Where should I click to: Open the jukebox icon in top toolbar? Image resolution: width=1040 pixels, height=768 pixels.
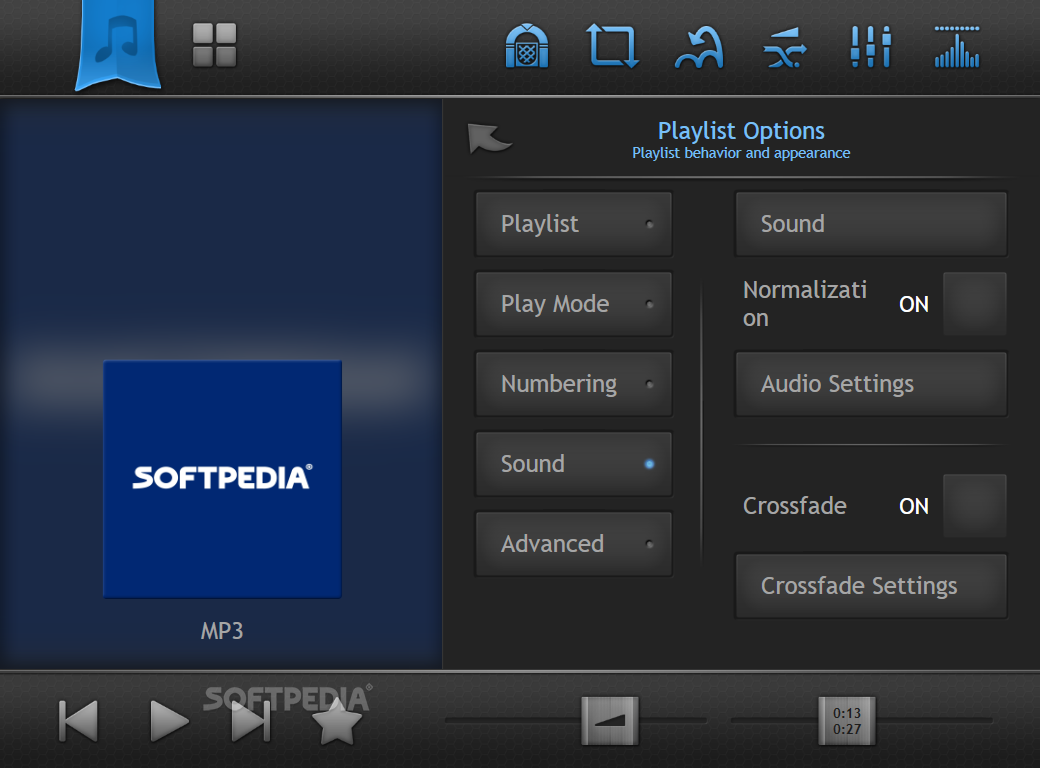click(527, 46)
